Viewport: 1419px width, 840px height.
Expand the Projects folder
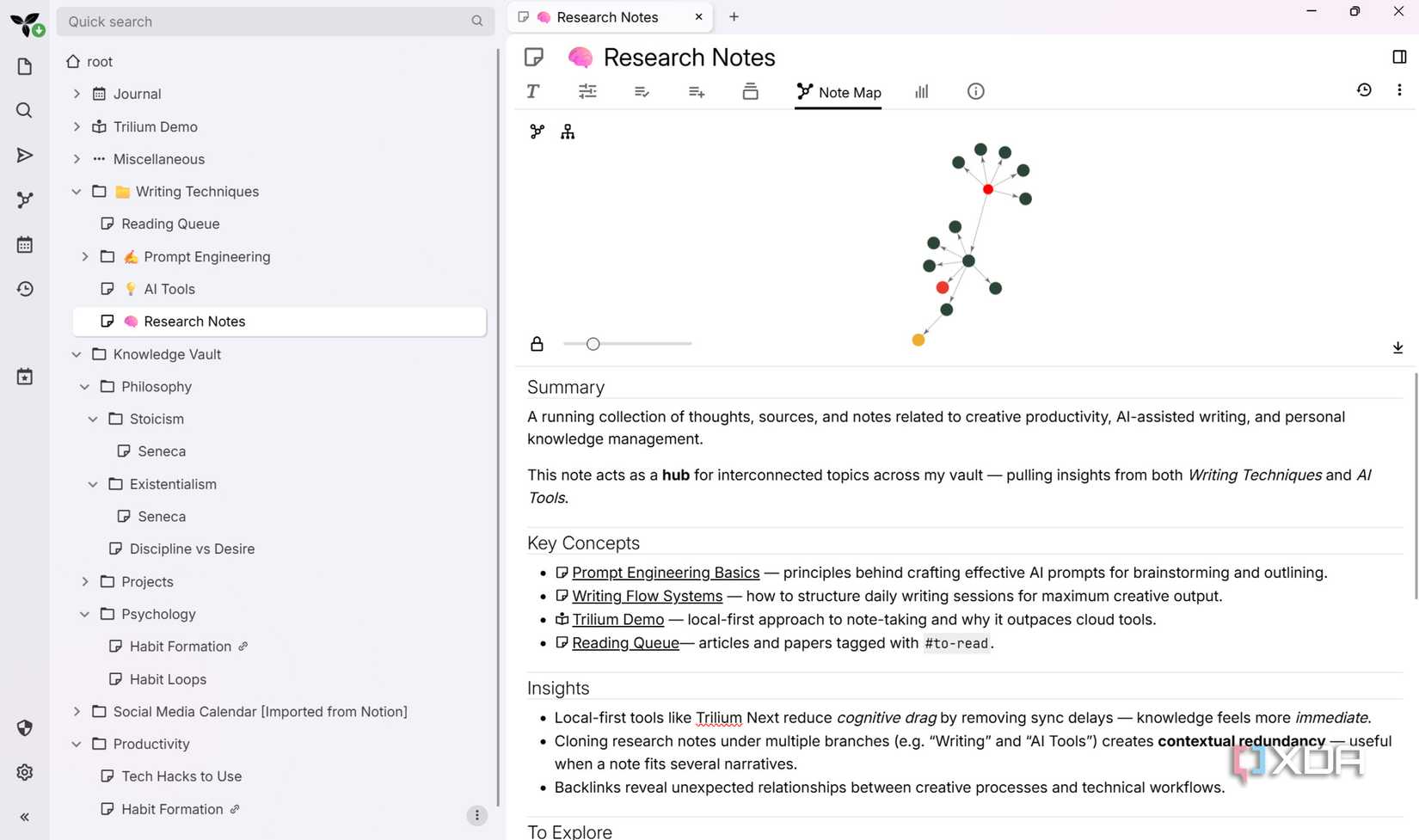(x=84, y=581)
